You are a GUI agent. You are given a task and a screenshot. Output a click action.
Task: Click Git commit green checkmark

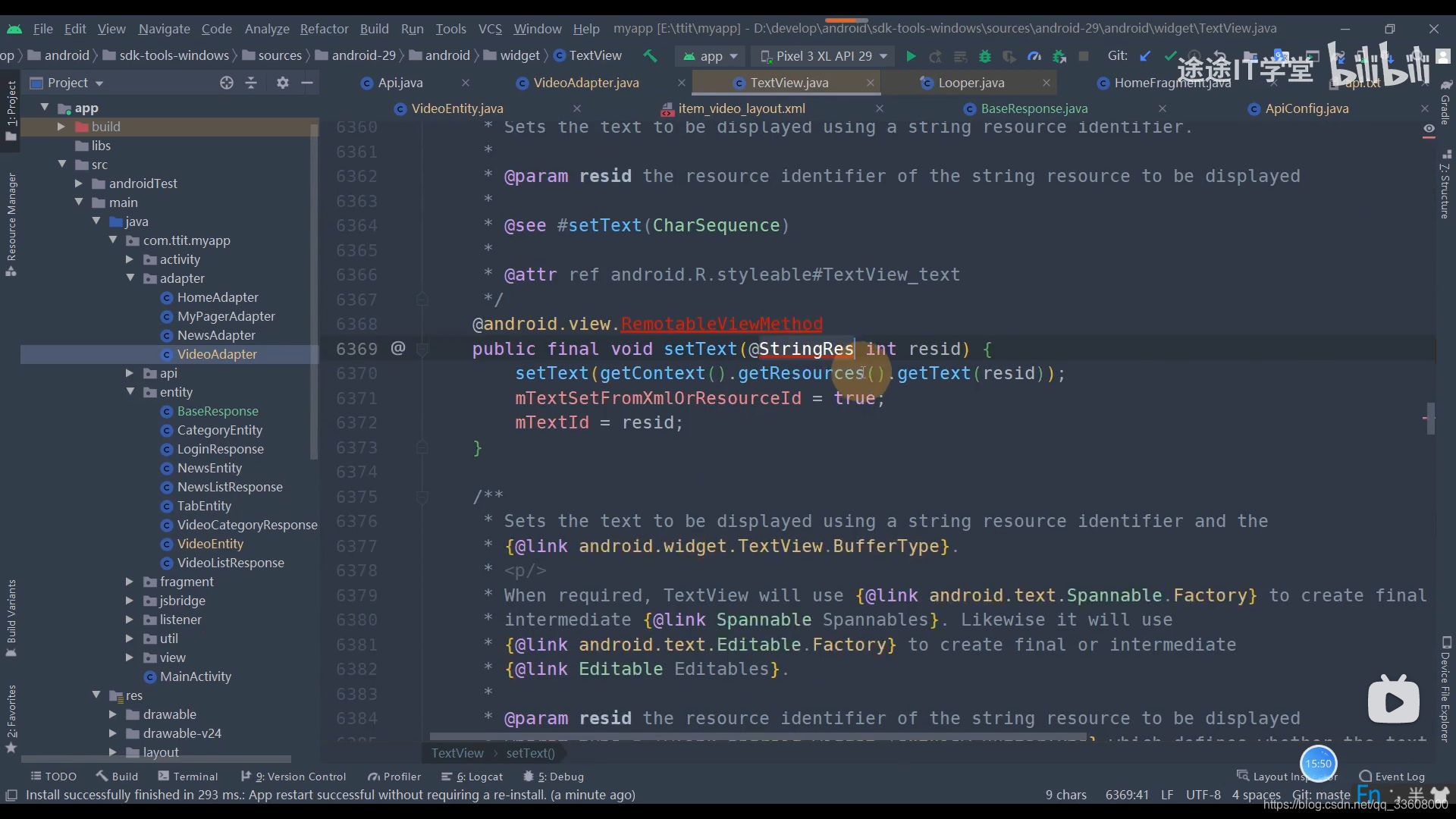pyautogui.click(x=1170, y=56)
